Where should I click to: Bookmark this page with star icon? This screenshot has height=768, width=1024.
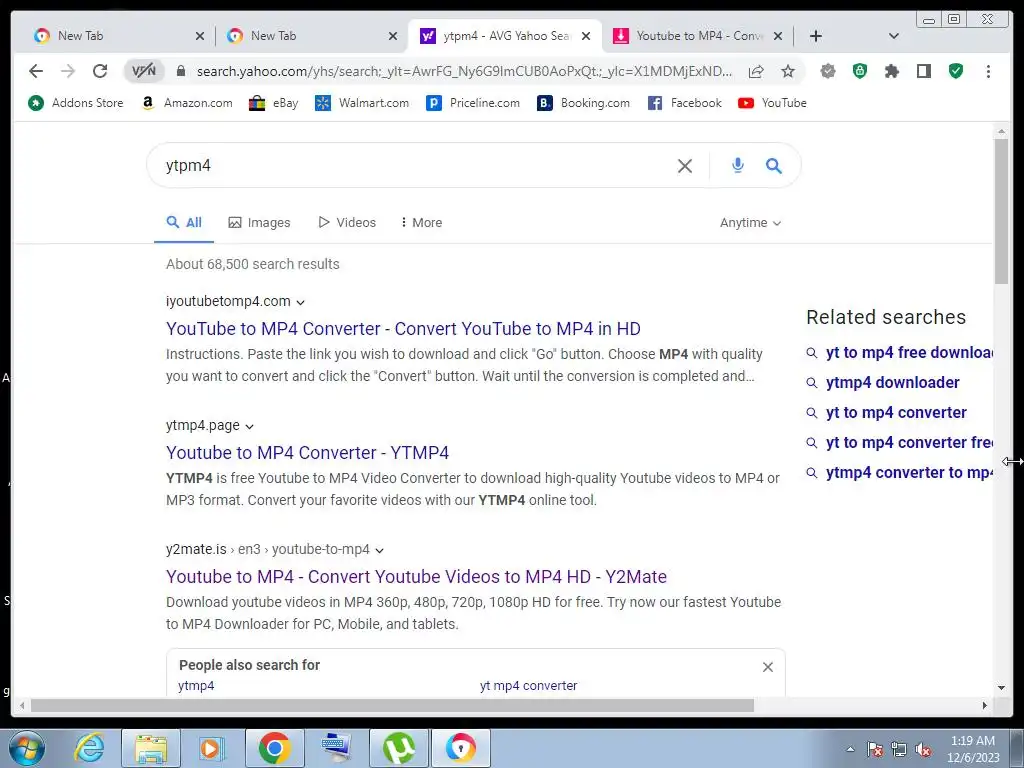pos(788,71)
